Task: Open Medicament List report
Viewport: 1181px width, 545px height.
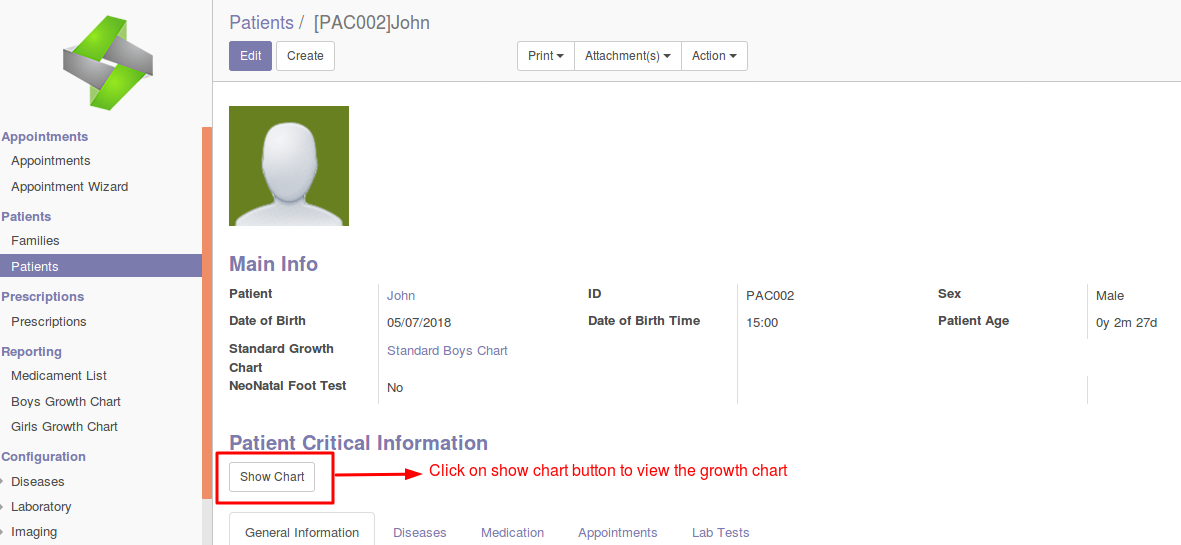Action: 59,376
